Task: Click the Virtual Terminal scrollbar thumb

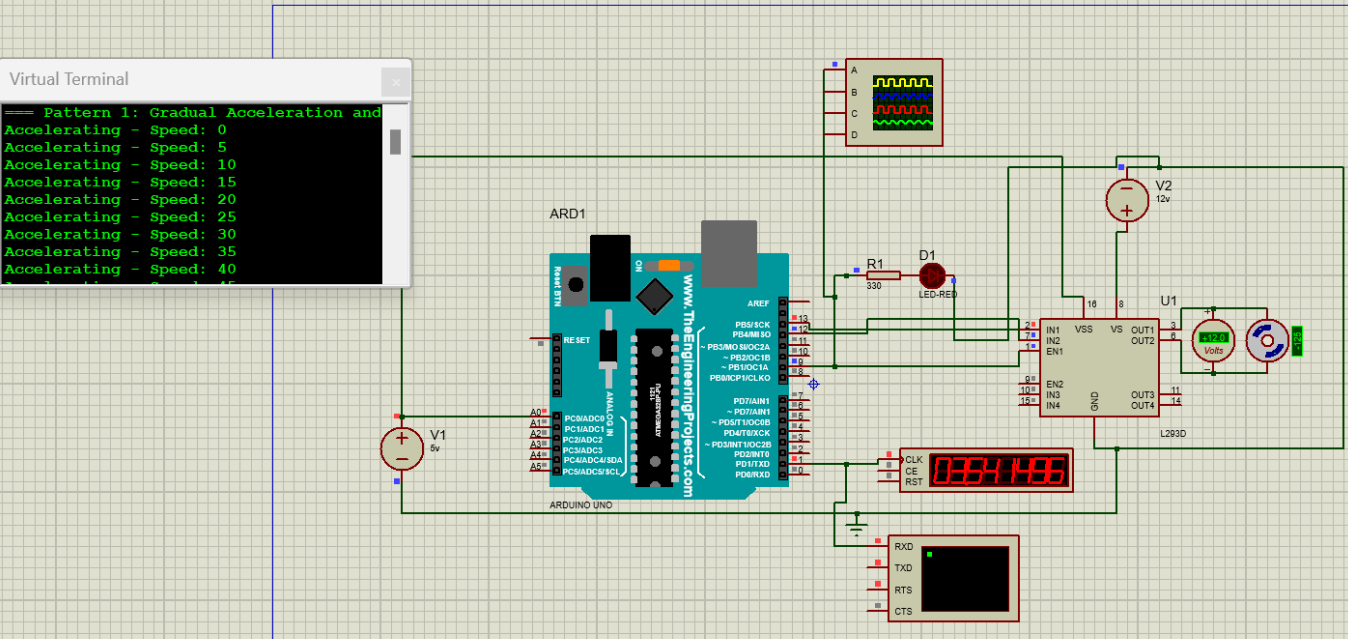Action: (395, 141)
